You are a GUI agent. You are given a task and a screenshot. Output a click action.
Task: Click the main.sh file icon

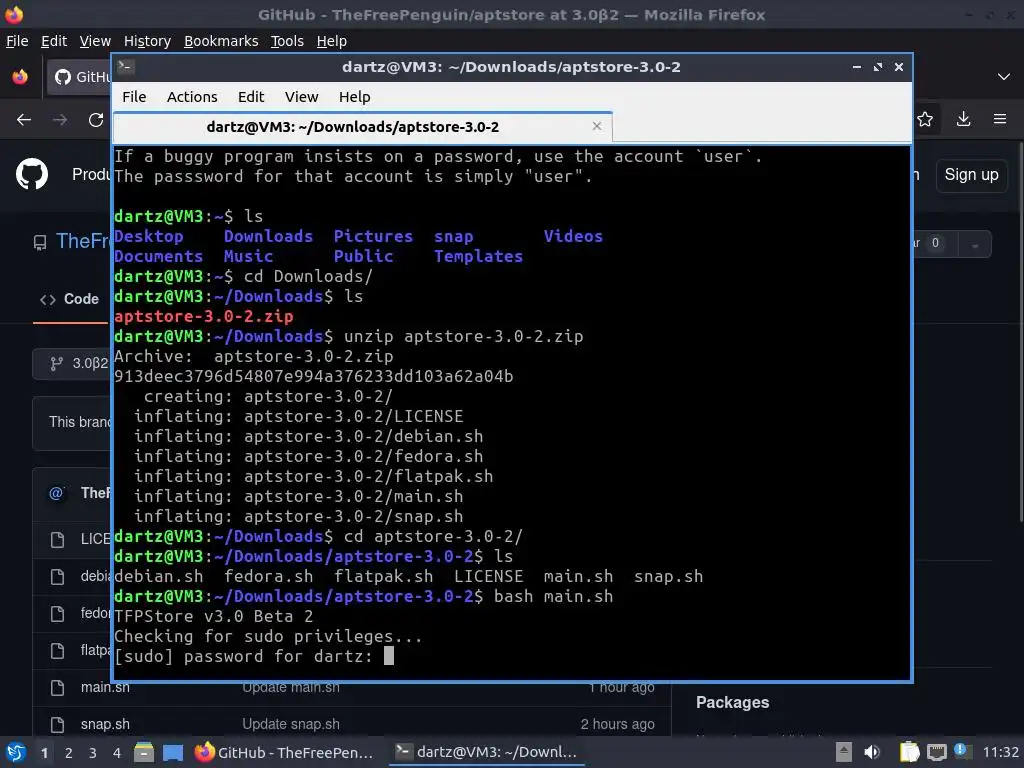[x=57, y=688]
